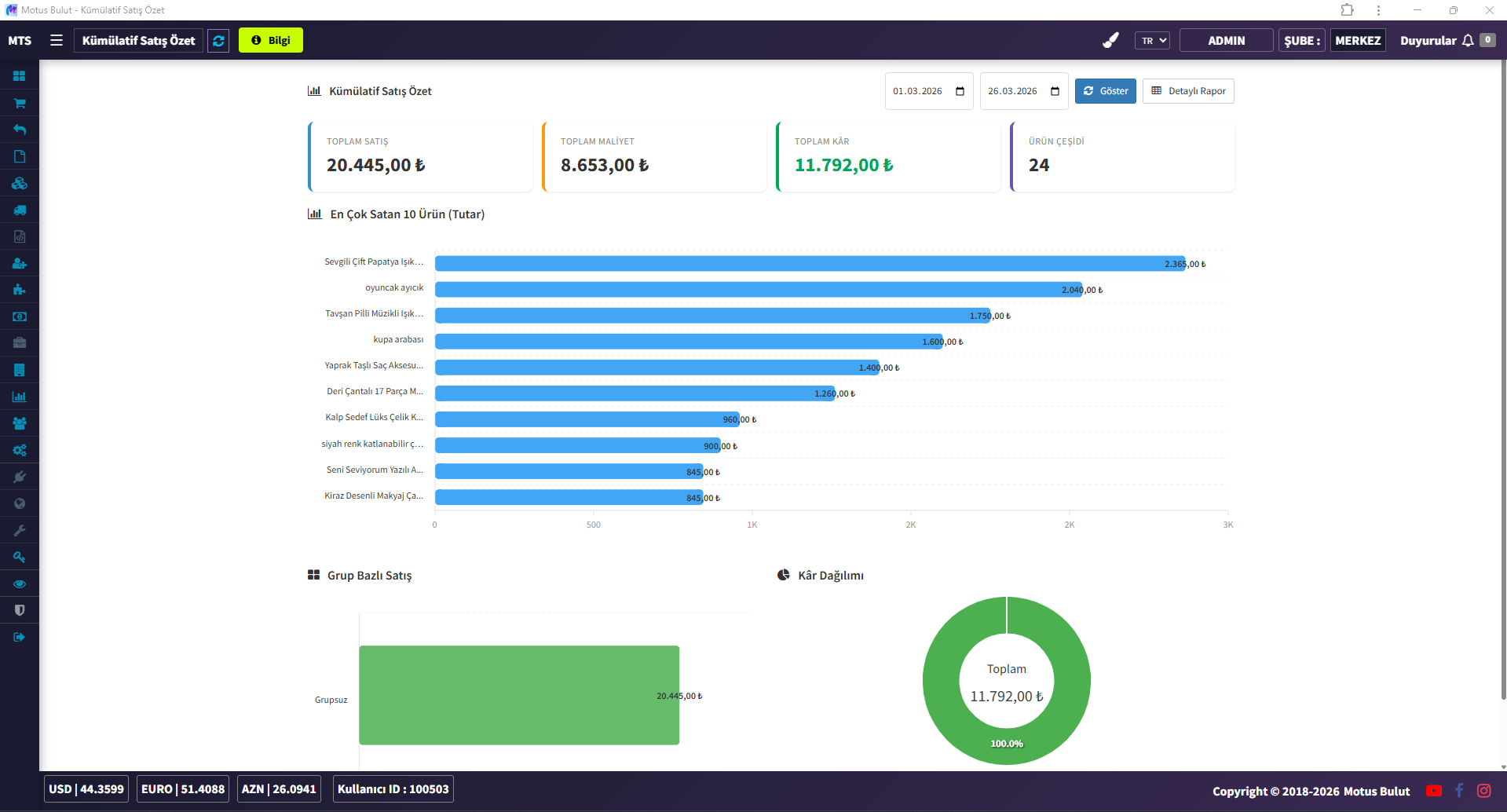Click the logout icon in sidebar
This screenshot has height=812, width=1507.
point(20,637)
